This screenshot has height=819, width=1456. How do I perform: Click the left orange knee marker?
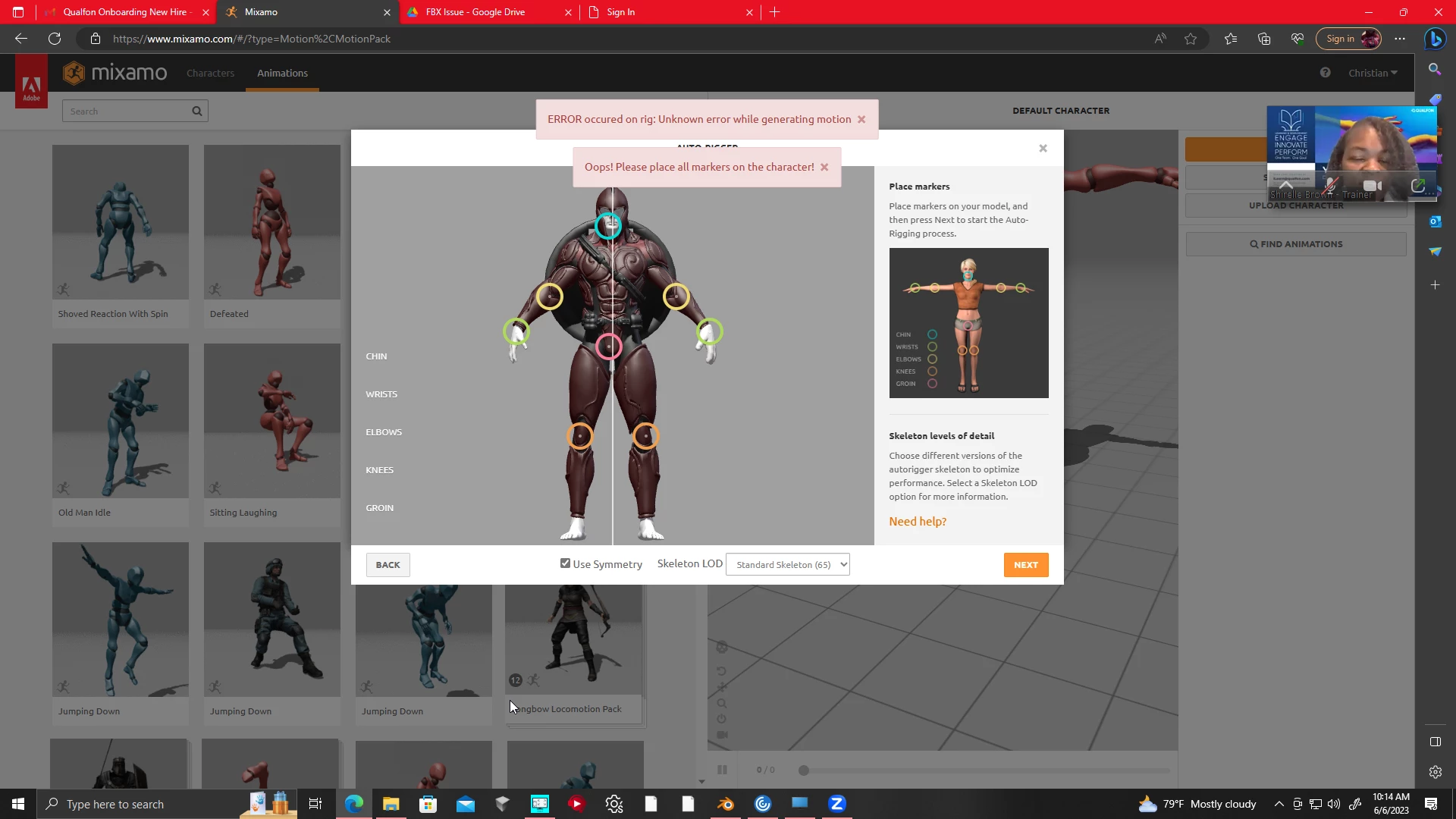580,436
